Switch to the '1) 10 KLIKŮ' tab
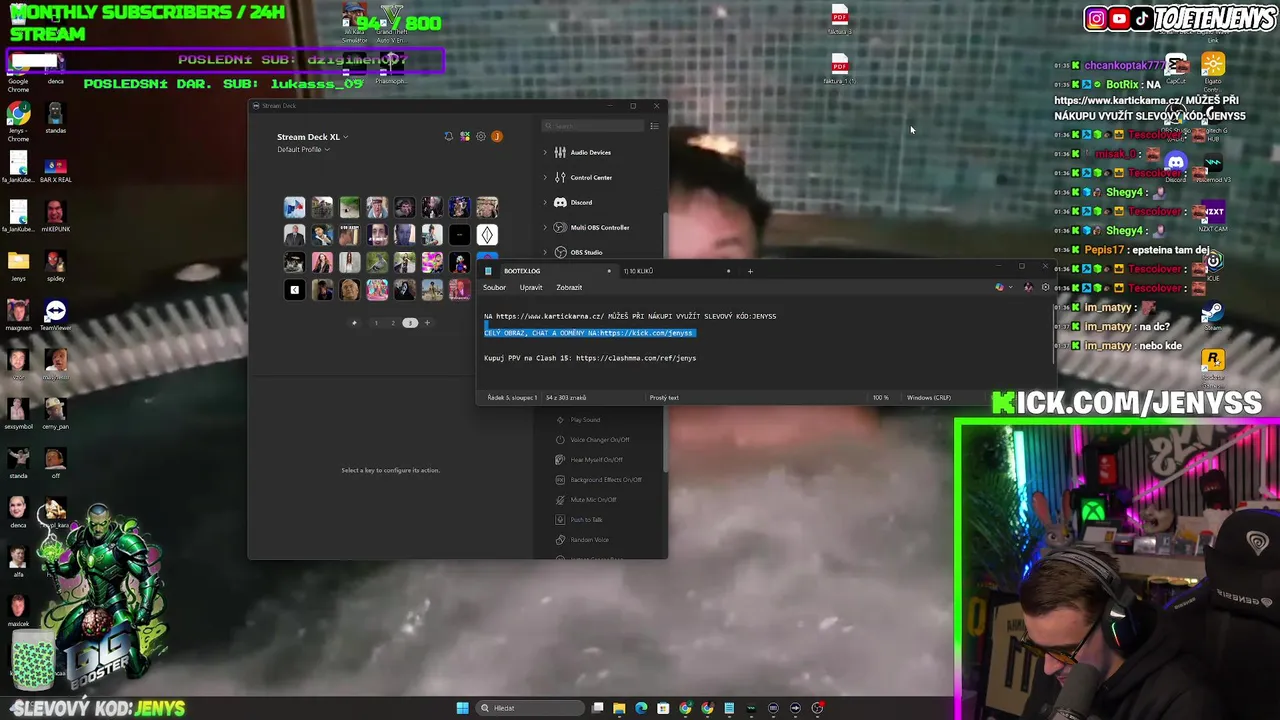This screenshot has height=720, width=1280. (x=676, y=271)
